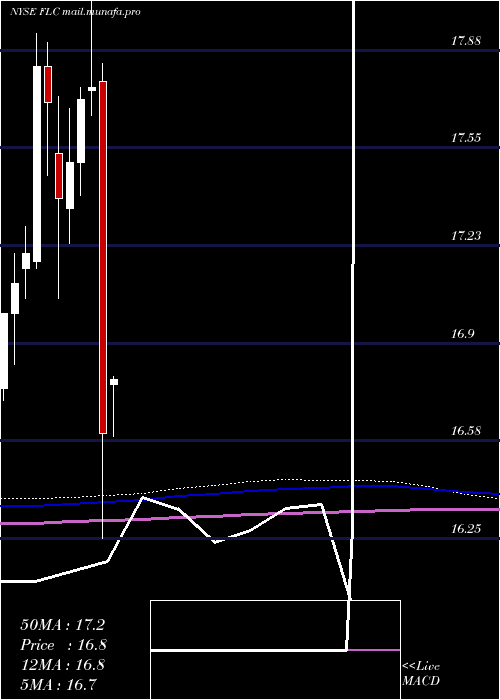Viewport: 500px width, 700px height.
Task: Click the 17.88 price axis label
Action: (466, 41)
